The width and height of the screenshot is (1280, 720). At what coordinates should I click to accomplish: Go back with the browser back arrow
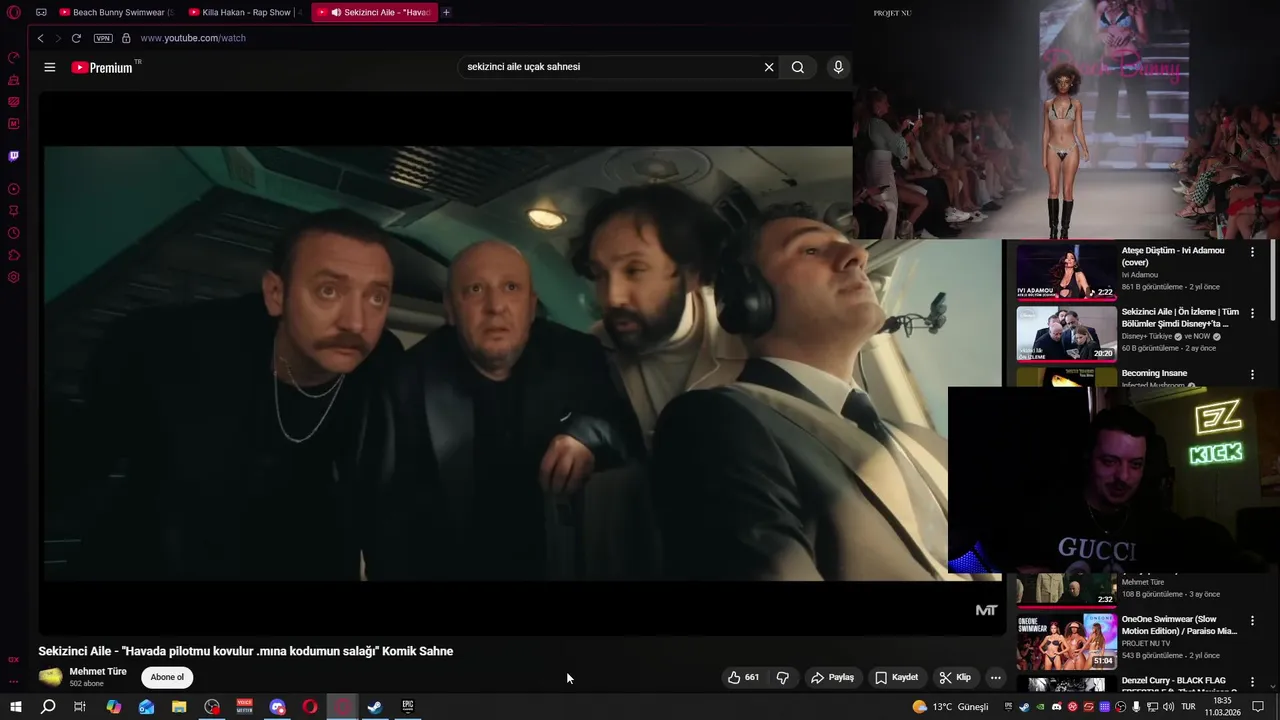[x=40, y=38]
